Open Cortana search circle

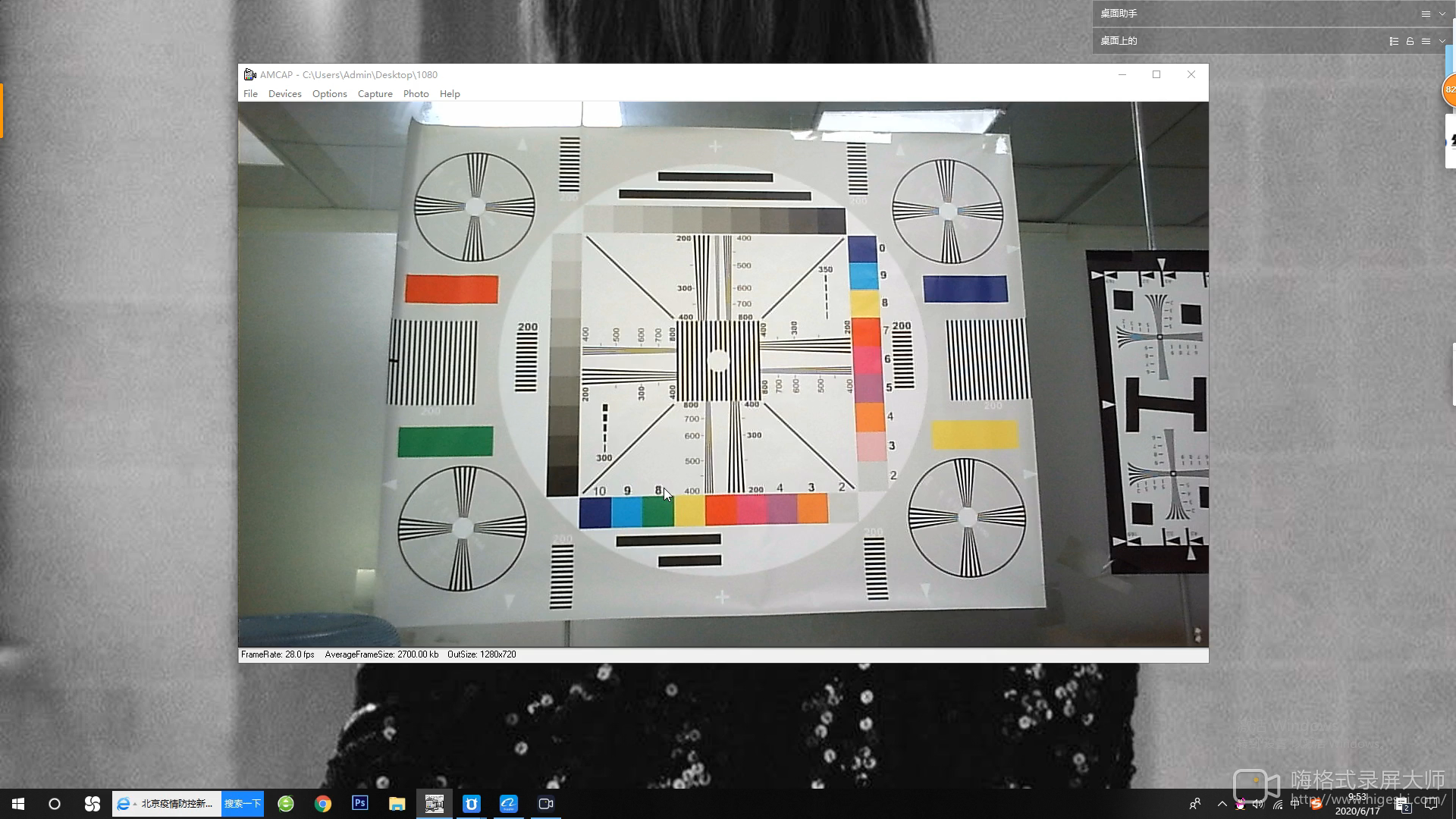coord(55,804)
